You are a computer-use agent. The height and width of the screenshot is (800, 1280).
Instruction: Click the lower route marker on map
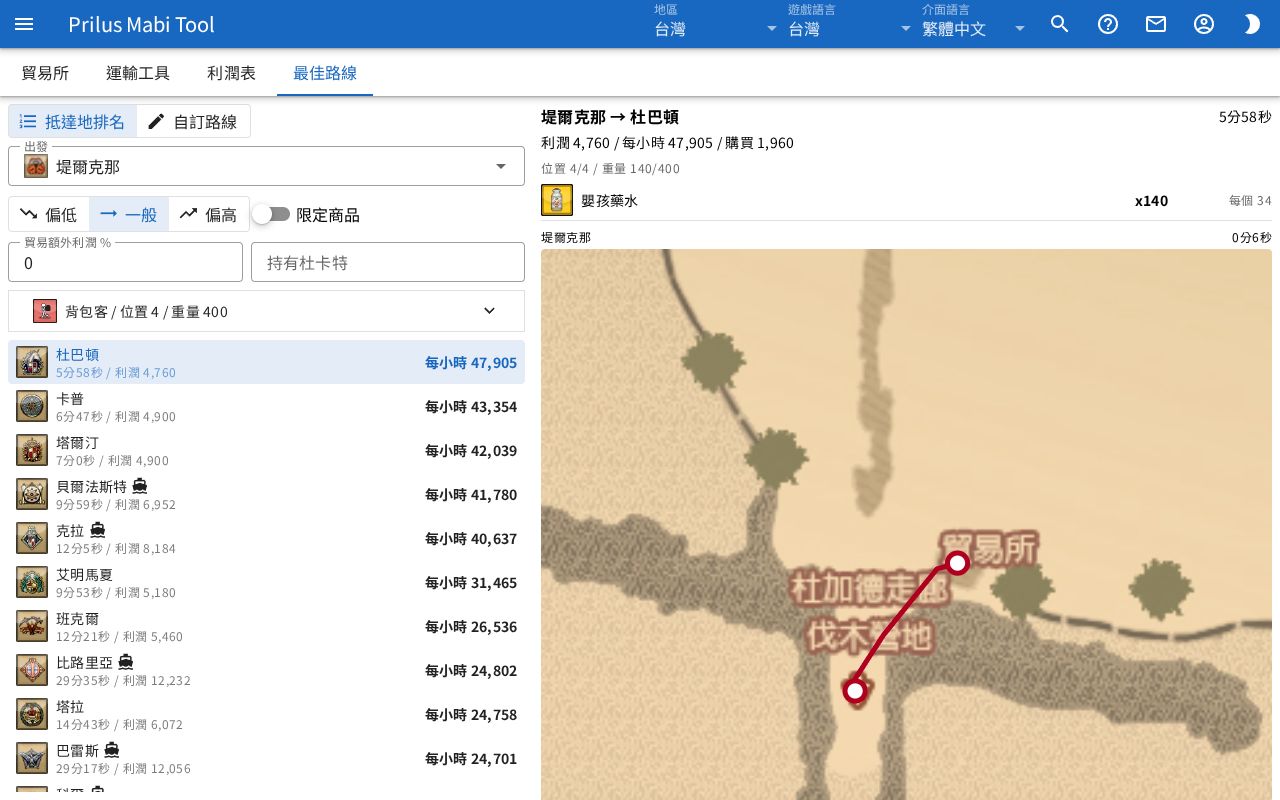coord(855,690)
